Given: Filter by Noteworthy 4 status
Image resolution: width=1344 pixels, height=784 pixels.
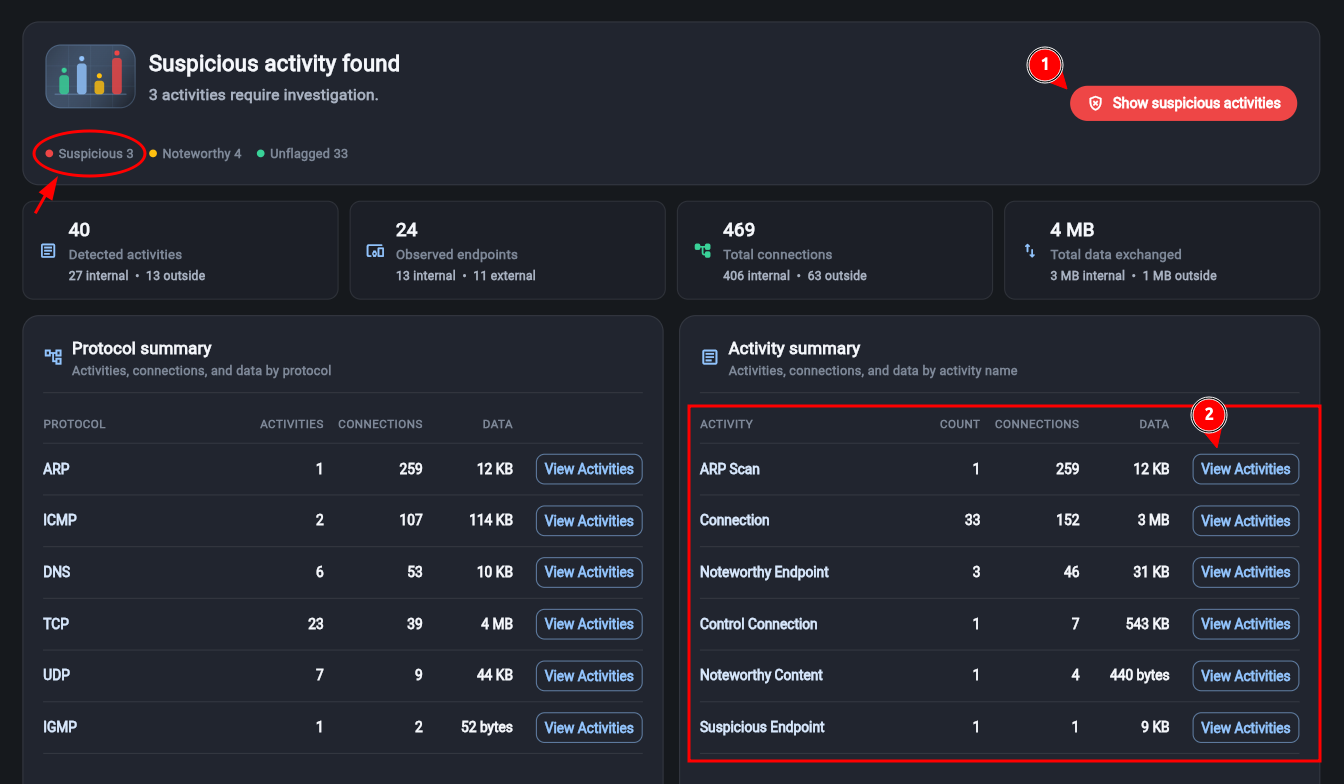Looking at the screenshot, I should 195,154.
